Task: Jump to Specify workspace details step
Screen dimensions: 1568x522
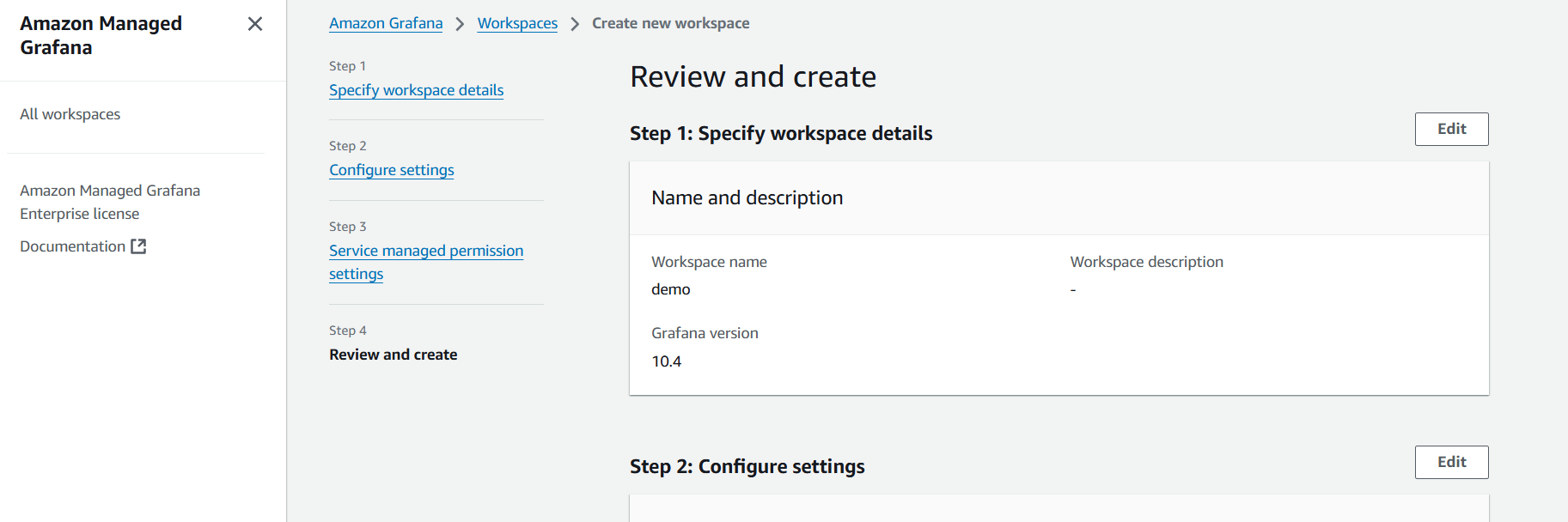Action: 416,90
